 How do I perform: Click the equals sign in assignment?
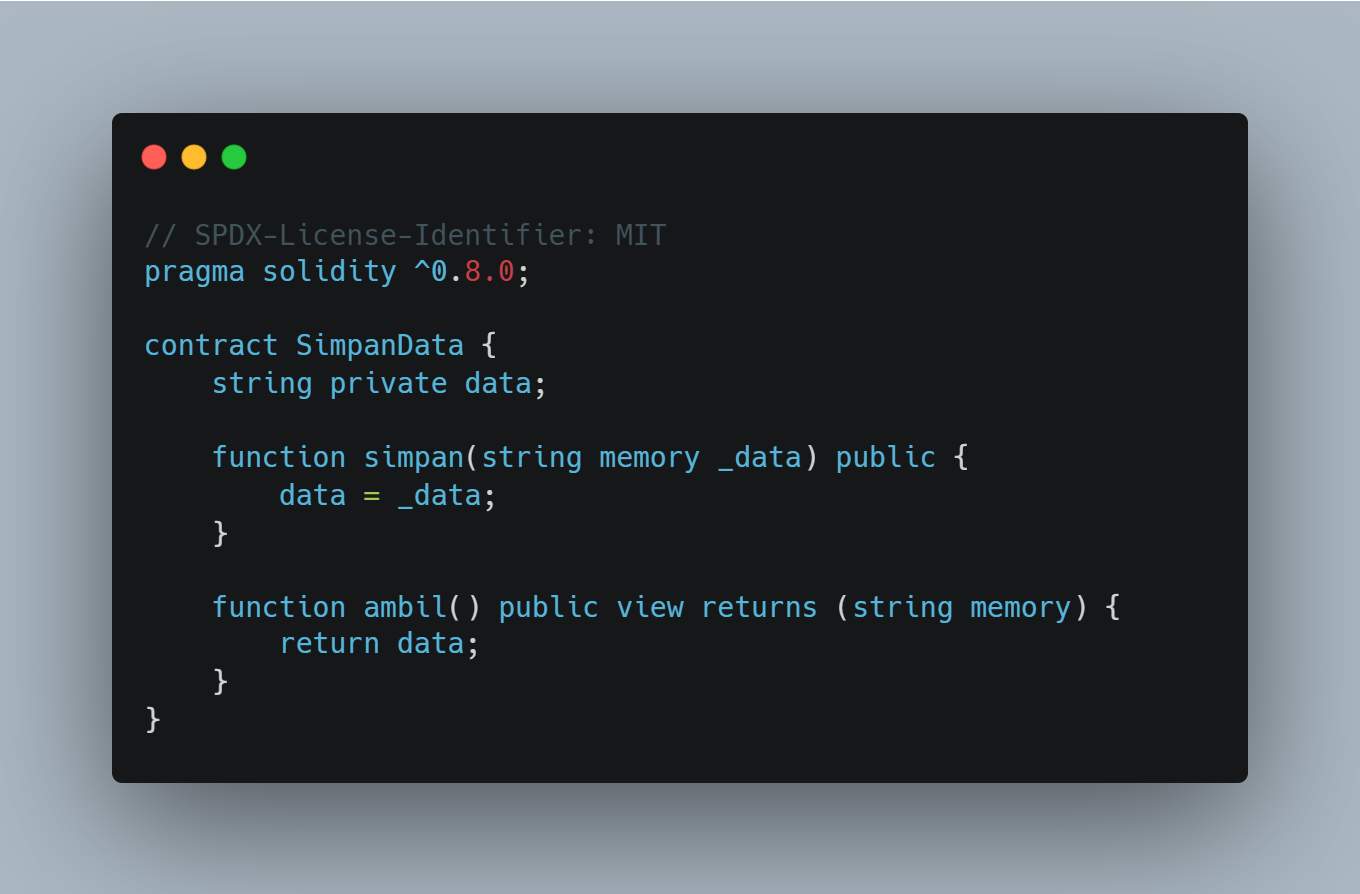(x=371, y=495)
